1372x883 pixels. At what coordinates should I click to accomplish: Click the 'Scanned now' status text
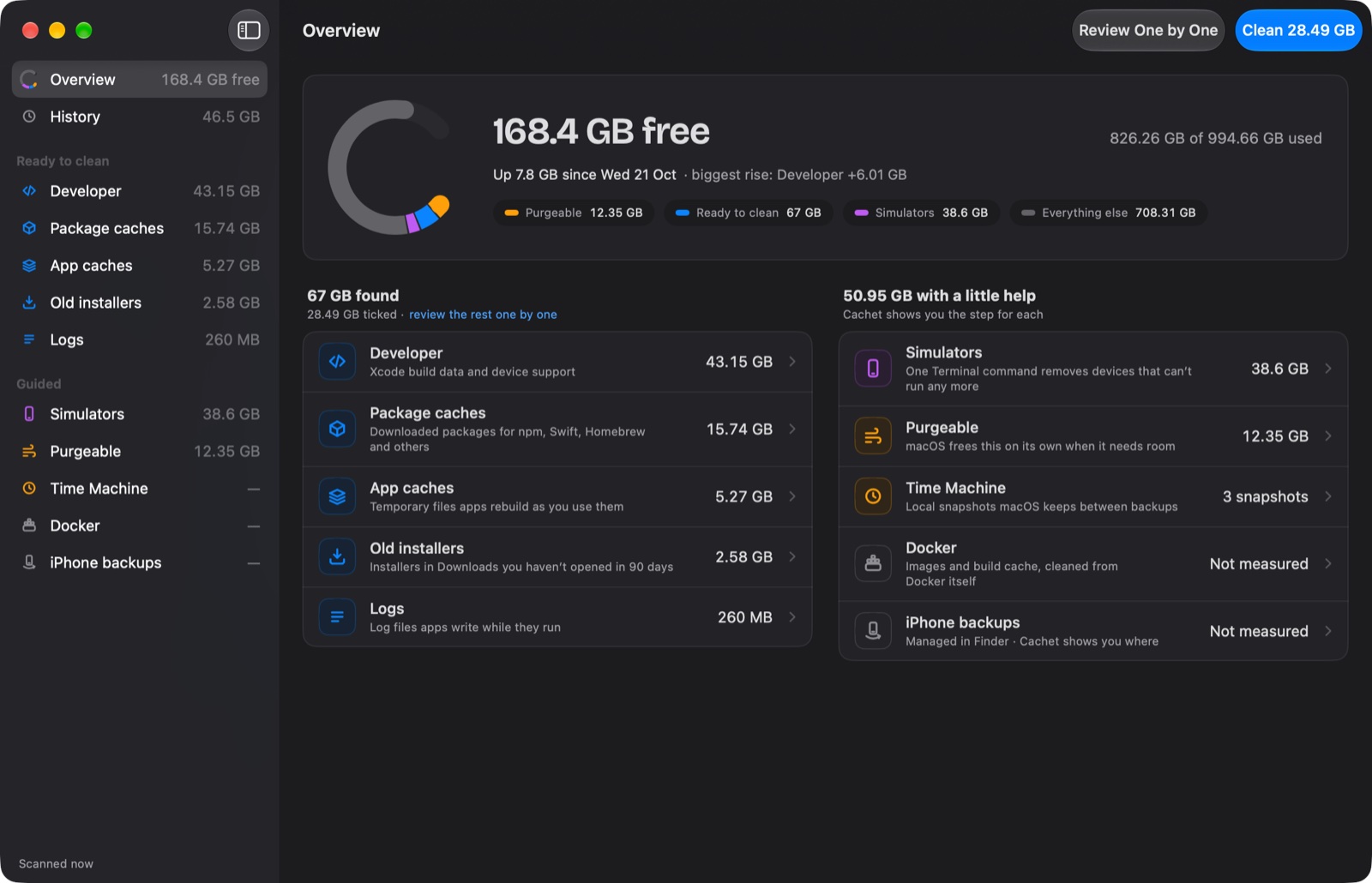[x=56, y=863]
